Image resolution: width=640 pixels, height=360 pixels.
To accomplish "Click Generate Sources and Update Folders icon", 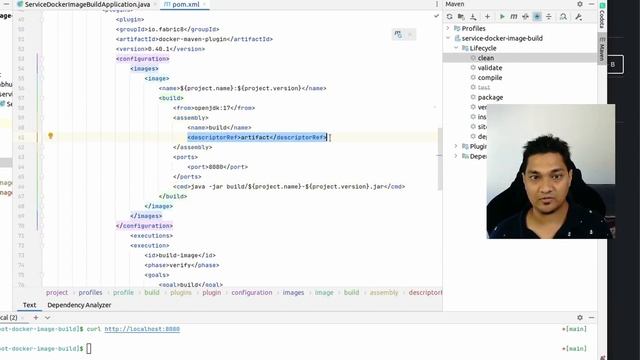I will 461,17.
